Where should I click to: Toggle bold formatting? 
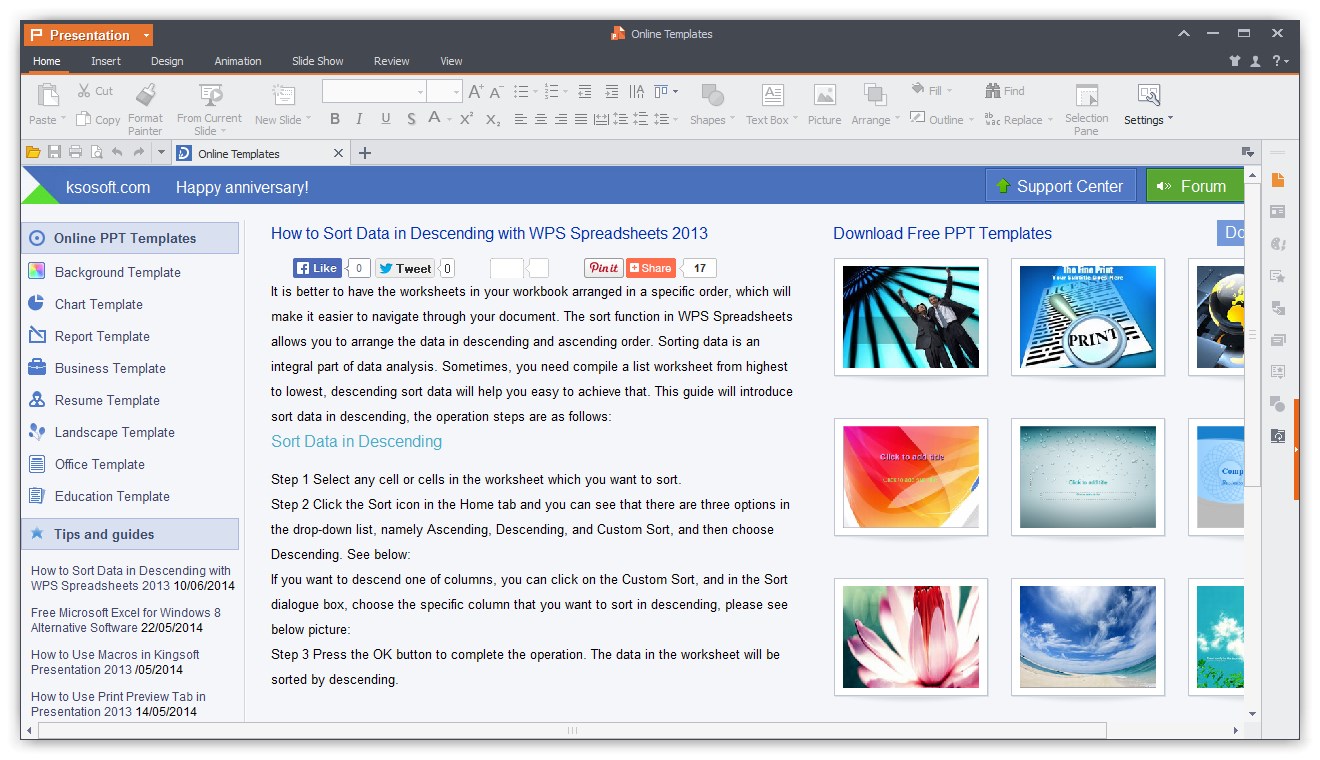point(335,118)
